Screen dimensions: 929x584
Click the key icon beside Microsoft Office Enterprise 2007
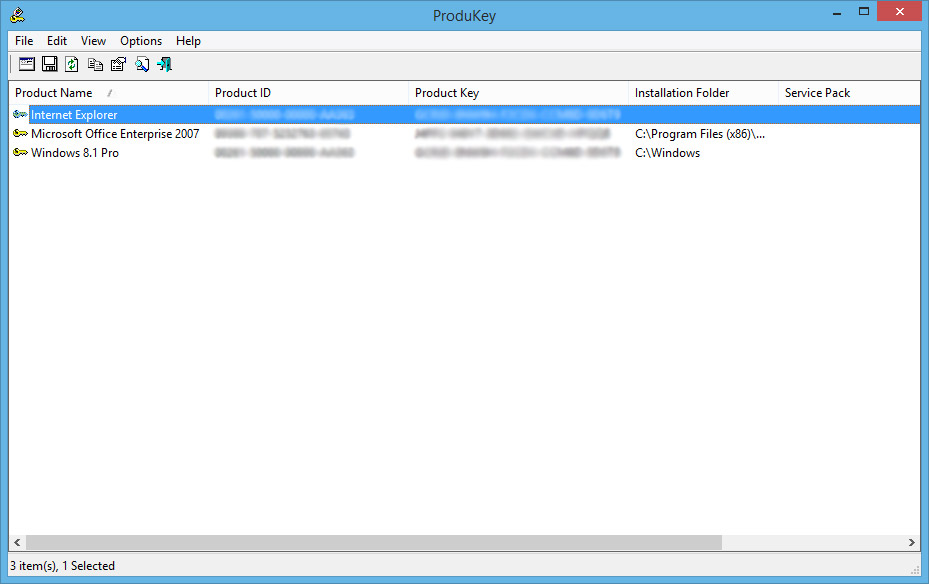tap(19, 133)
